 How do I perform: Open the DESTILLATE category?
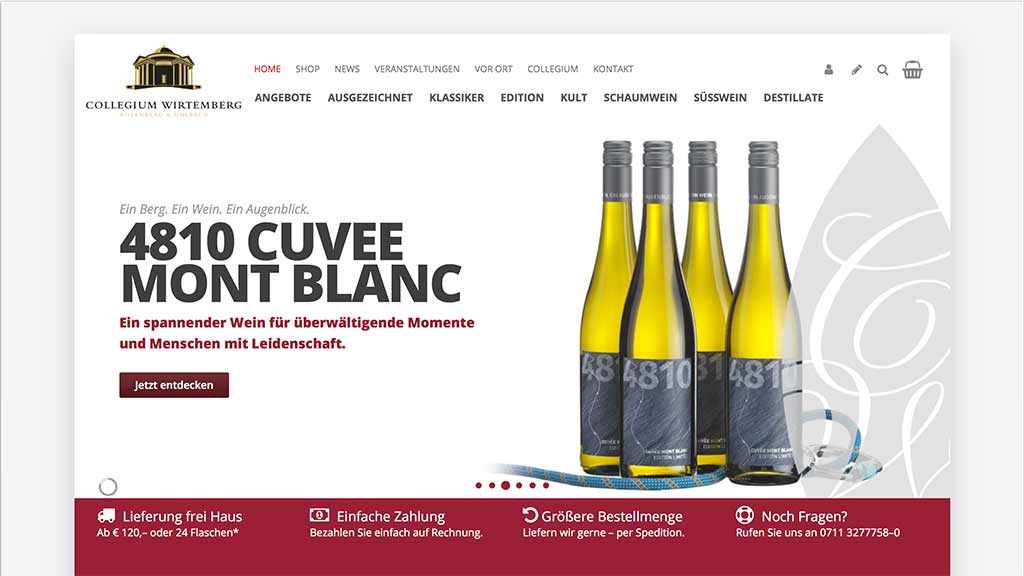coord(793,97)
